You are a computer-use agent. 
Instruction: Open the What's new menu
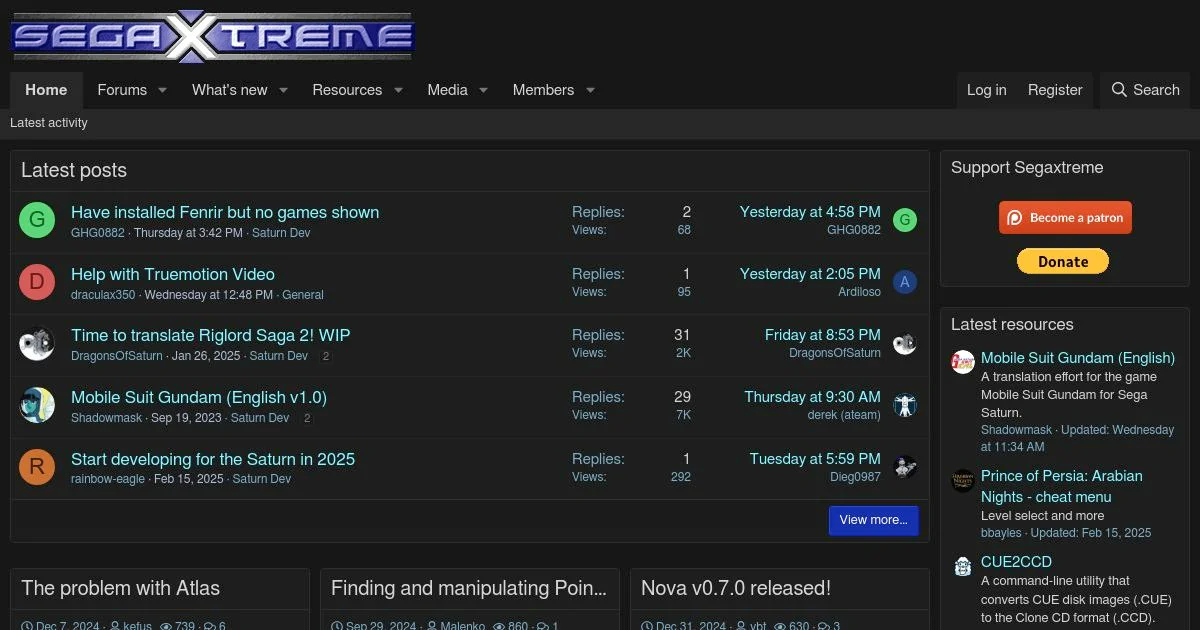coord(230,90)
